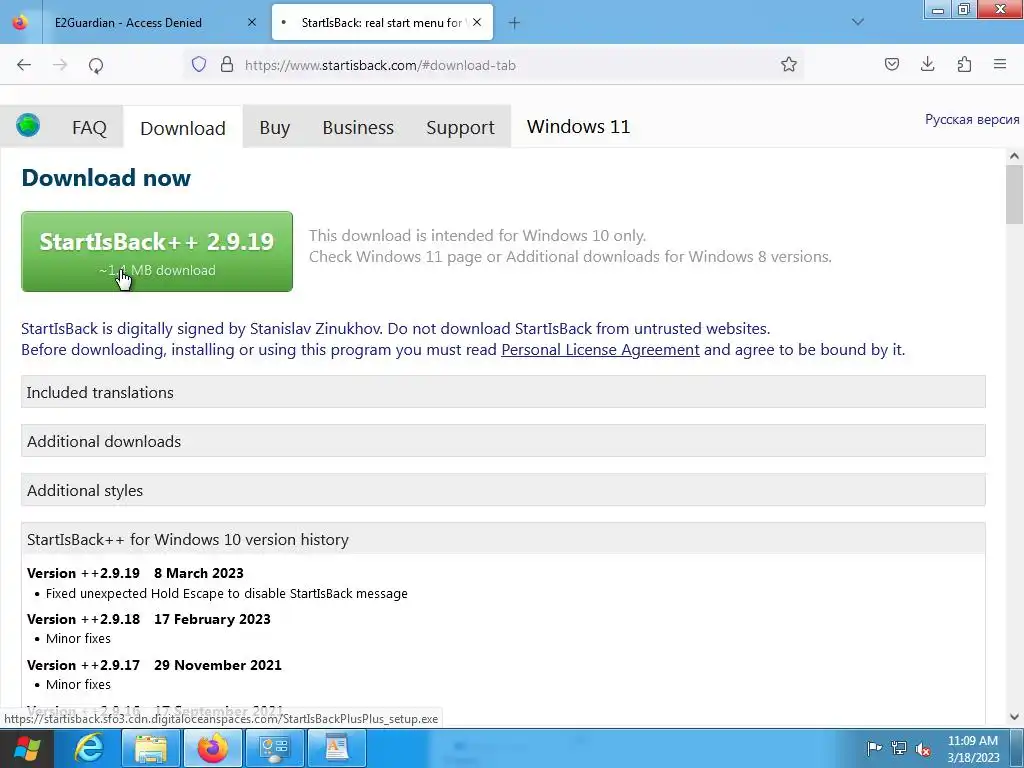The image size is (1024, 768).
Task: Open the shield tracking protection icon
Action: click(199, 65)
